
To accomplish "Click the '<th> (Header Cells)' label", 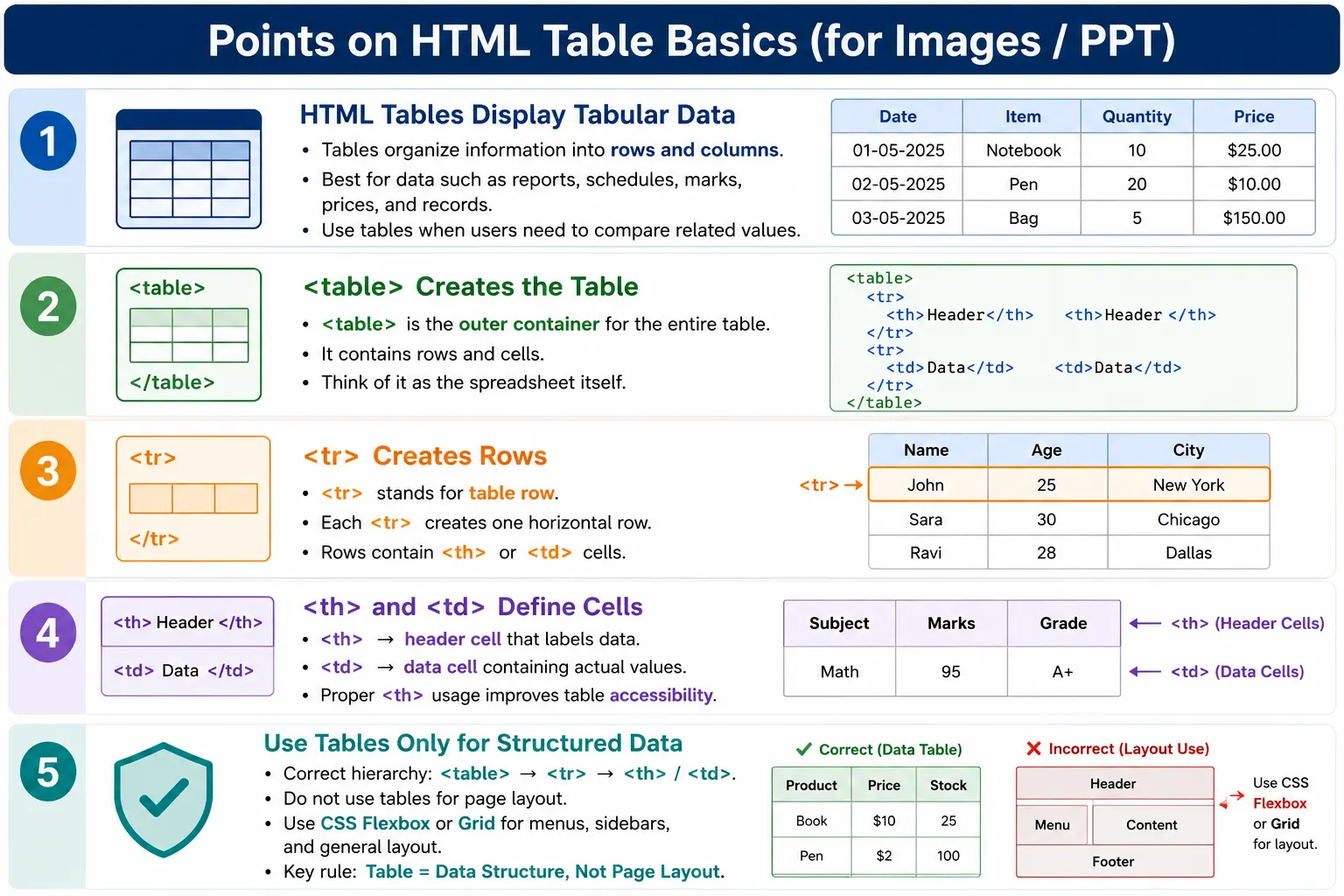I will tap(1247, 623).
